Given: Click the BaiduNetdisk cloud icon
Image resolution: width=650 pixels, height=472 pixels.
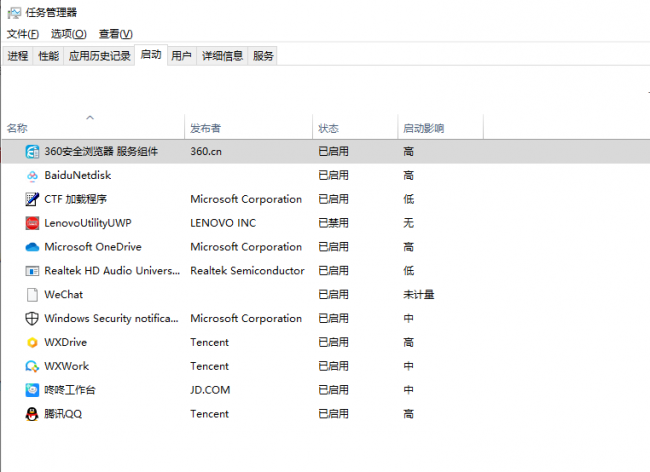Looking at the screenshot, I should click(32, 176).
